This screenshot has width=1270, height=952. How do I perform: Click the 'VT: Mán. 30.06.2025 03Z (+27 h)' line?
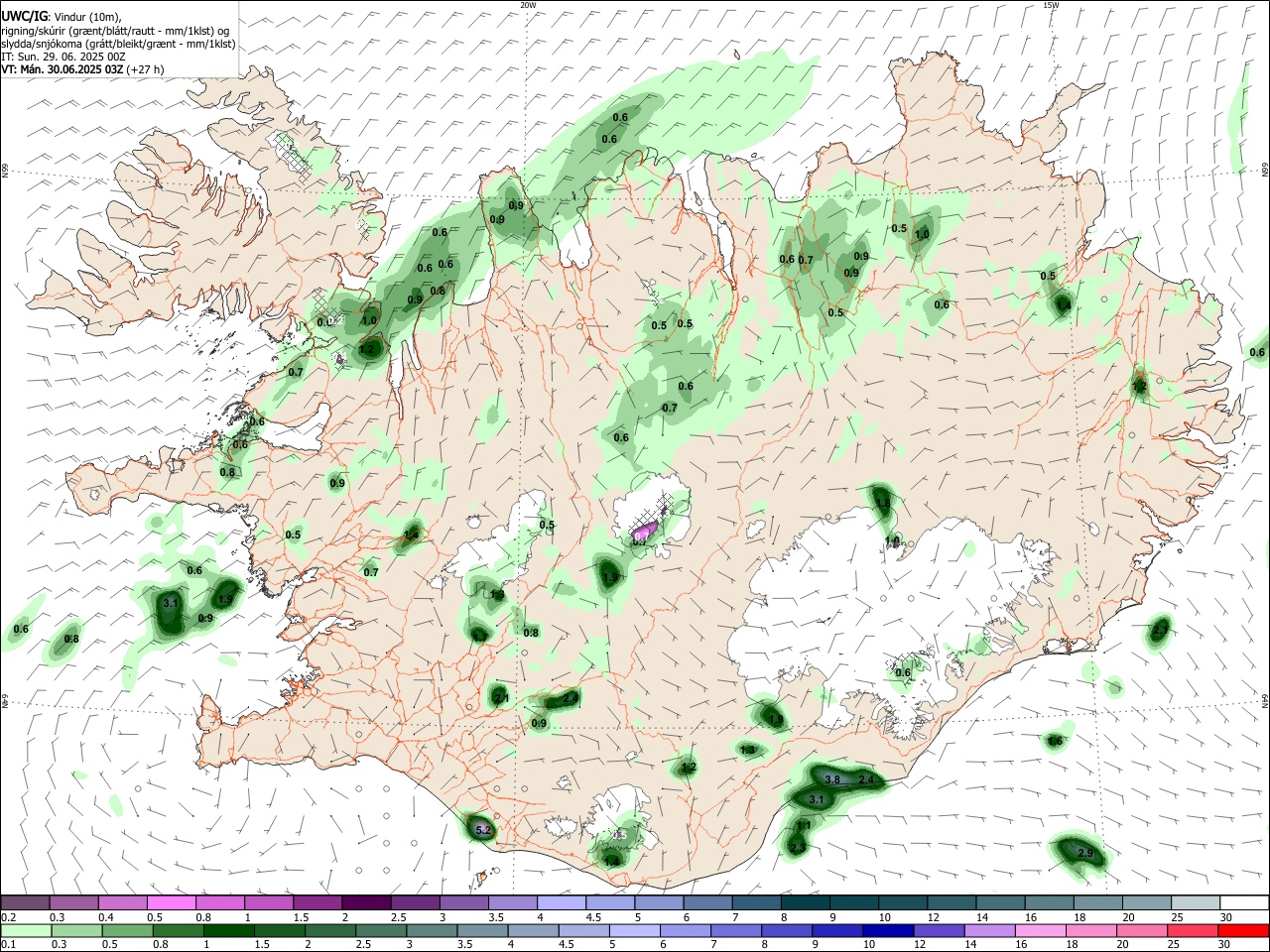coord(83,69)
